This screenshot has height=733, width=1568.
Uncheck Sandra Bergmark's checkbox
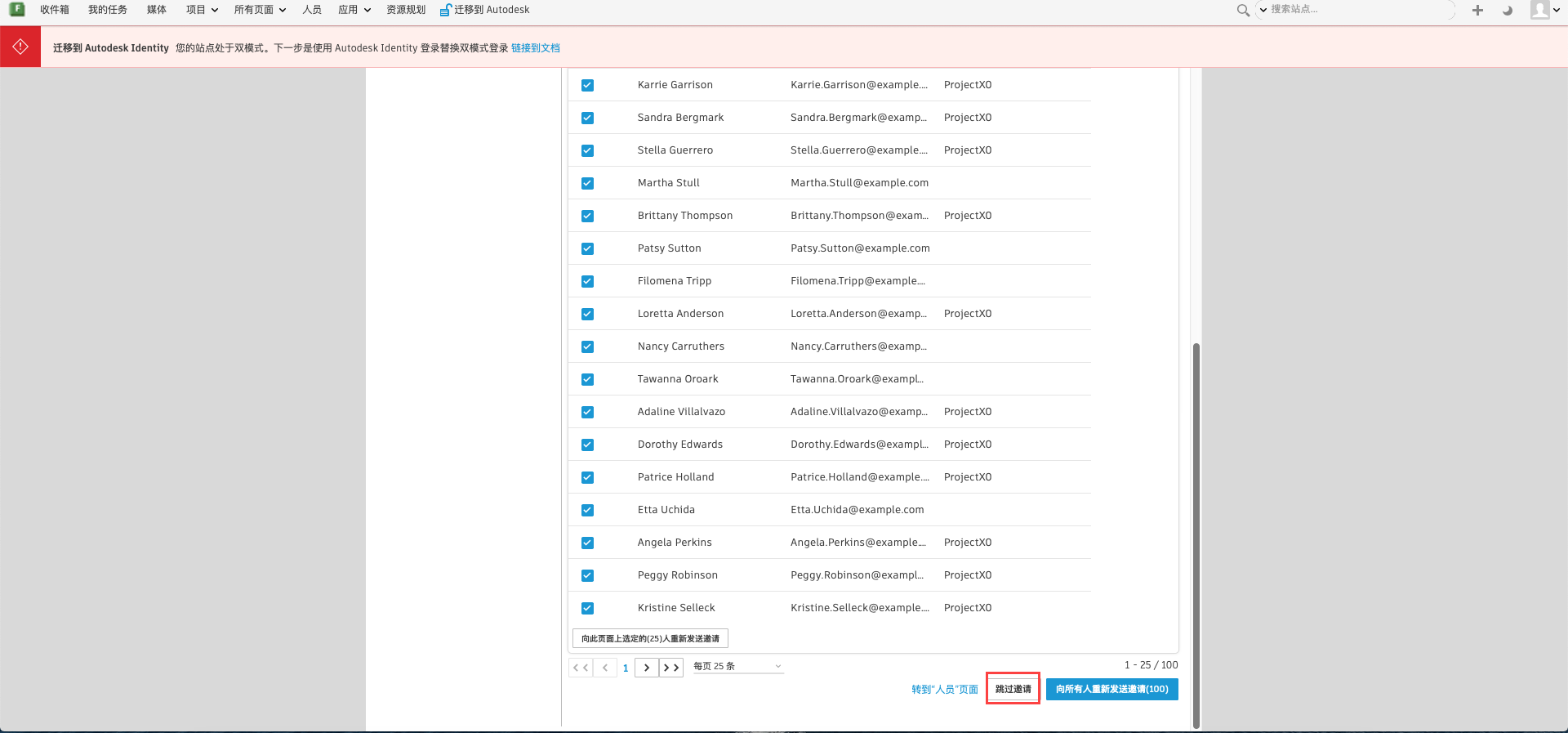click(587, 118)
